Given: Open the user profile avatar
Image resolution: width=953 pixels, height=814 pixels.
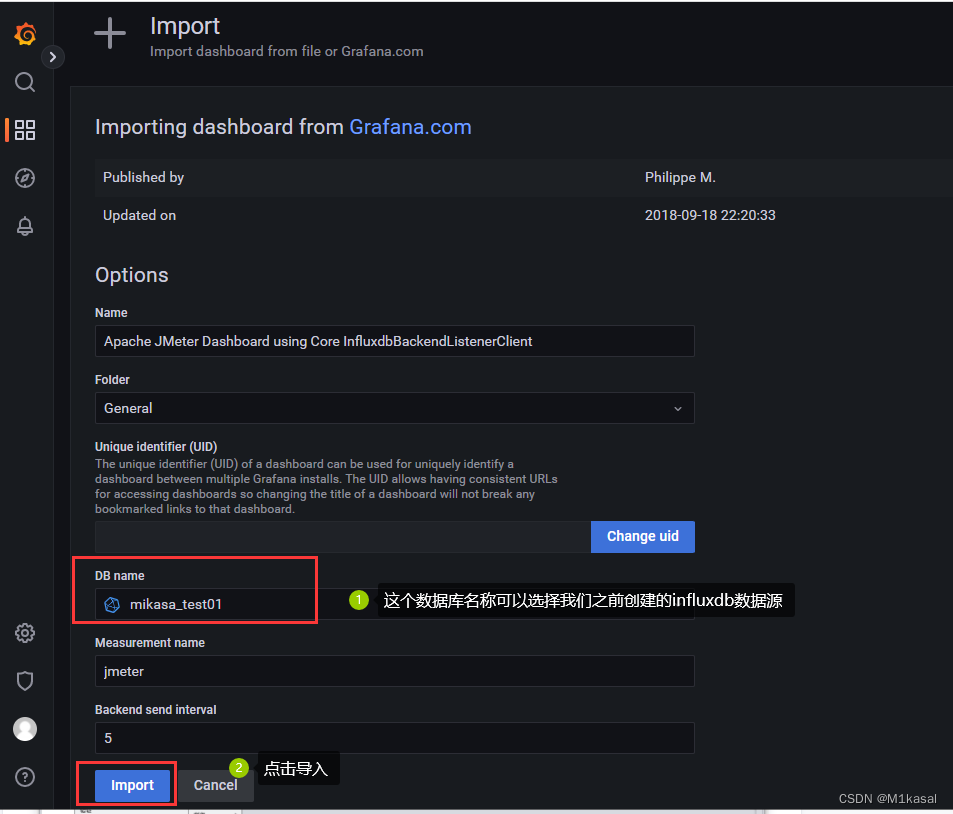Looking at the screenshot, I should coord(25,729).
